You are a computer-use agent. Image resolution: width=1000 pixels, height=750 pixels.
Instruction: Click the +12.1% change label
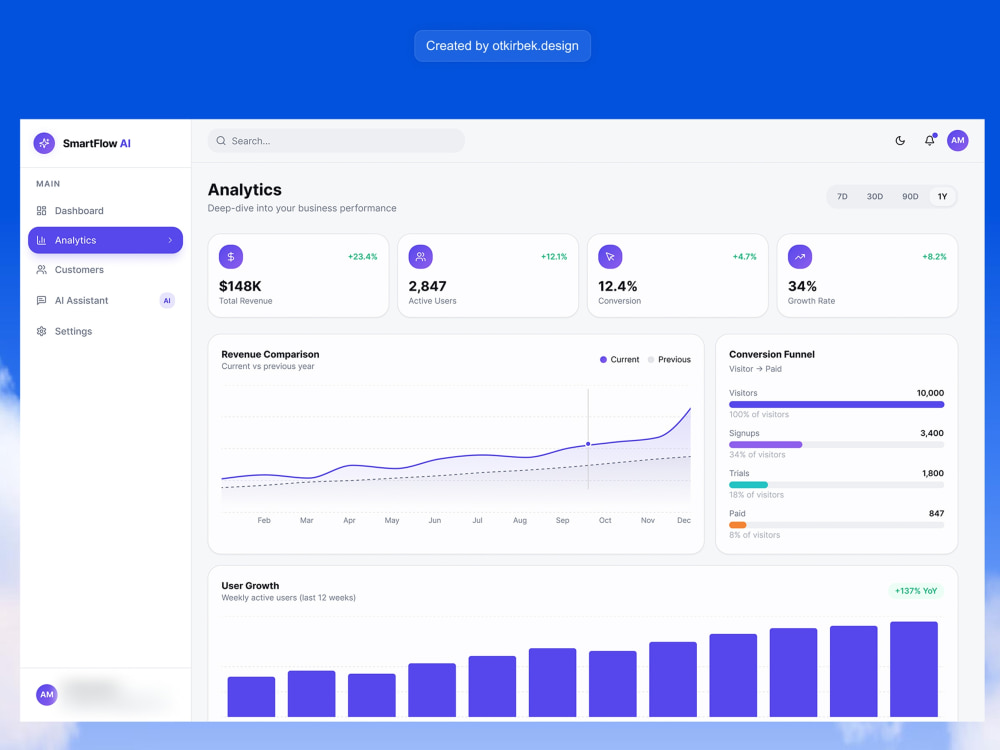click(554, 256)
